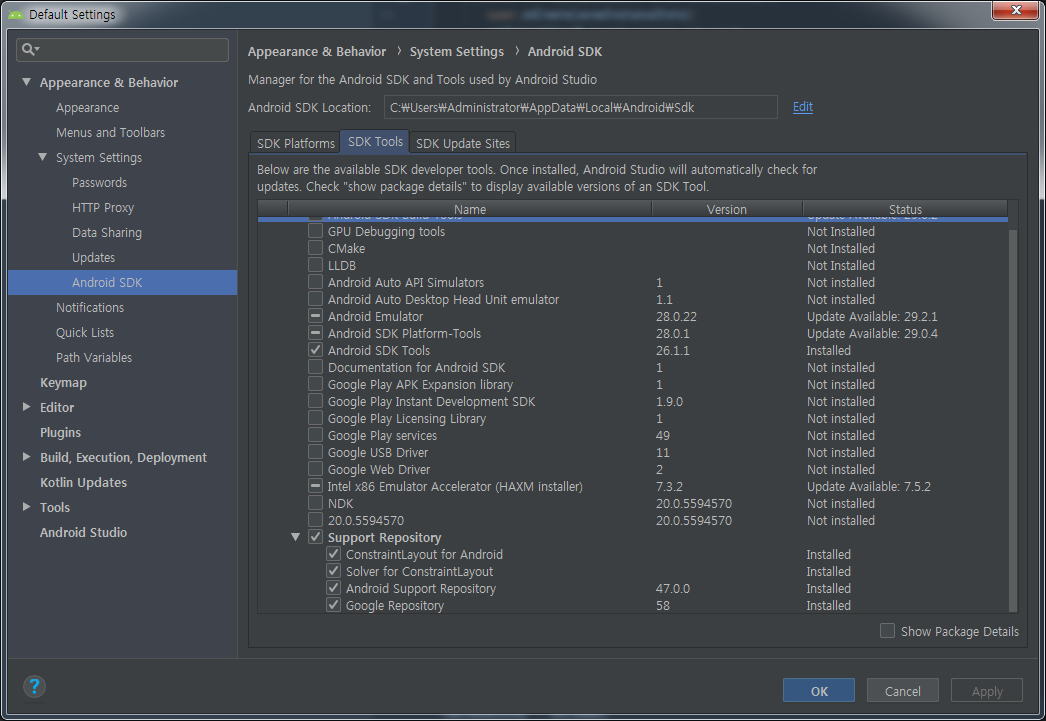
Task: Click Documentation for Android SDK row
Action: (632, 367)
